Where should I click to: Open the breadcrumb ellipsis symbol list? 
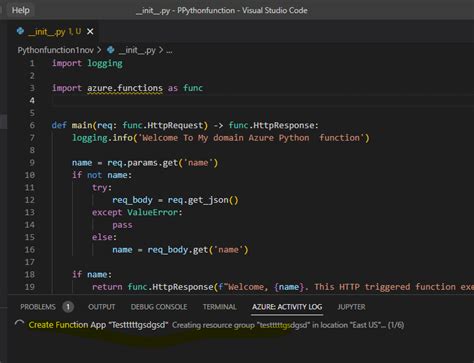click(x=169, y=51)
